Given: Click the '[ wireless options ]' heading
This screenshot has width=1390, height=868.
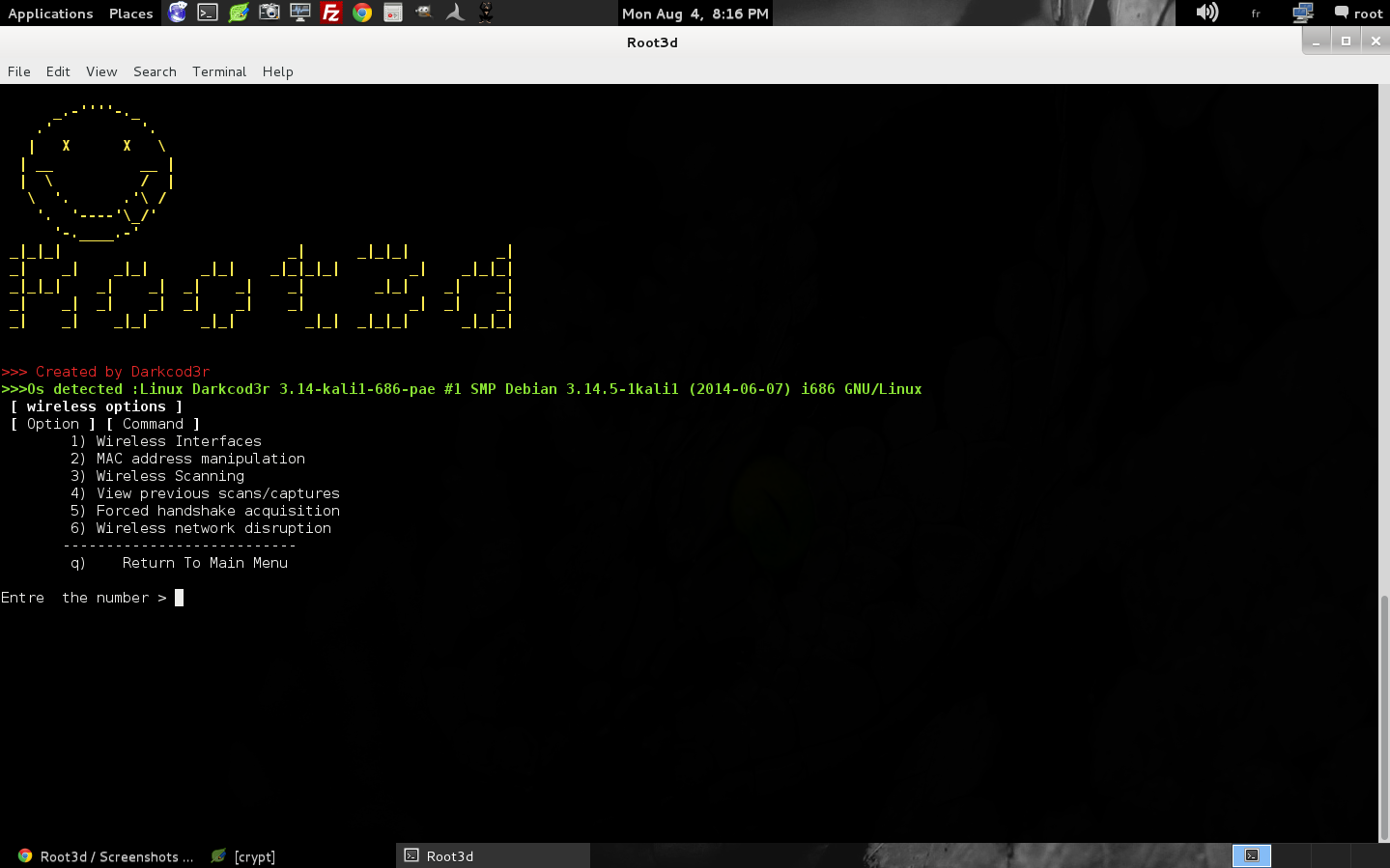Looking at the screenshot, I should point(97,406).
